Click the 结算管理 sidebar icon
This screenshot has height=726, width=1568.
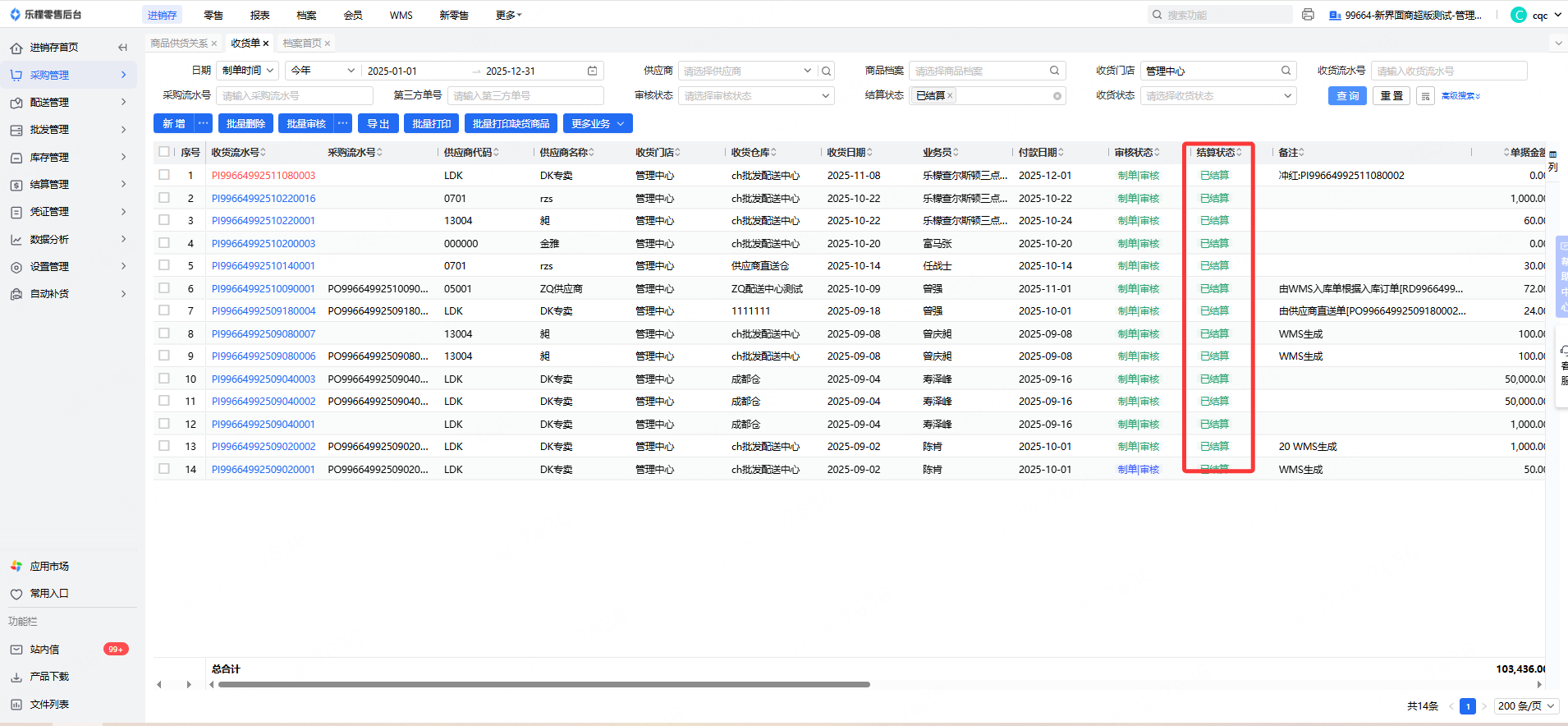pos(16,185)
